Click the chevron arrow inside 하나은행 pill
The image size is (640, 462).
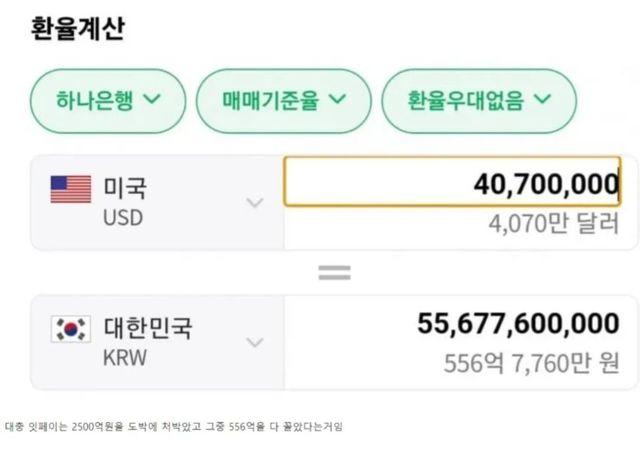tap(153, 99)
